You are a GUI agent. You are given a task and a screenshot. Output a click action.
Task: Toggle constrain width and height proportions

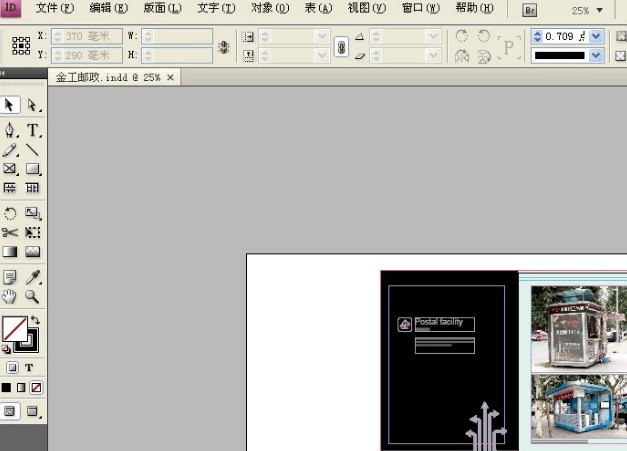click(224, 47)
